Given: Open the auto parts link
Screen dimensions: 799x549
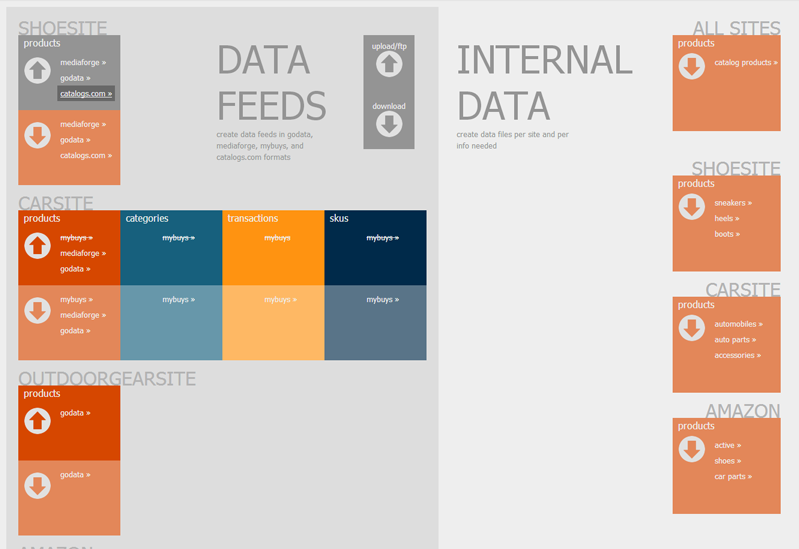Looking at the screenshot, I should coord(735,339).
